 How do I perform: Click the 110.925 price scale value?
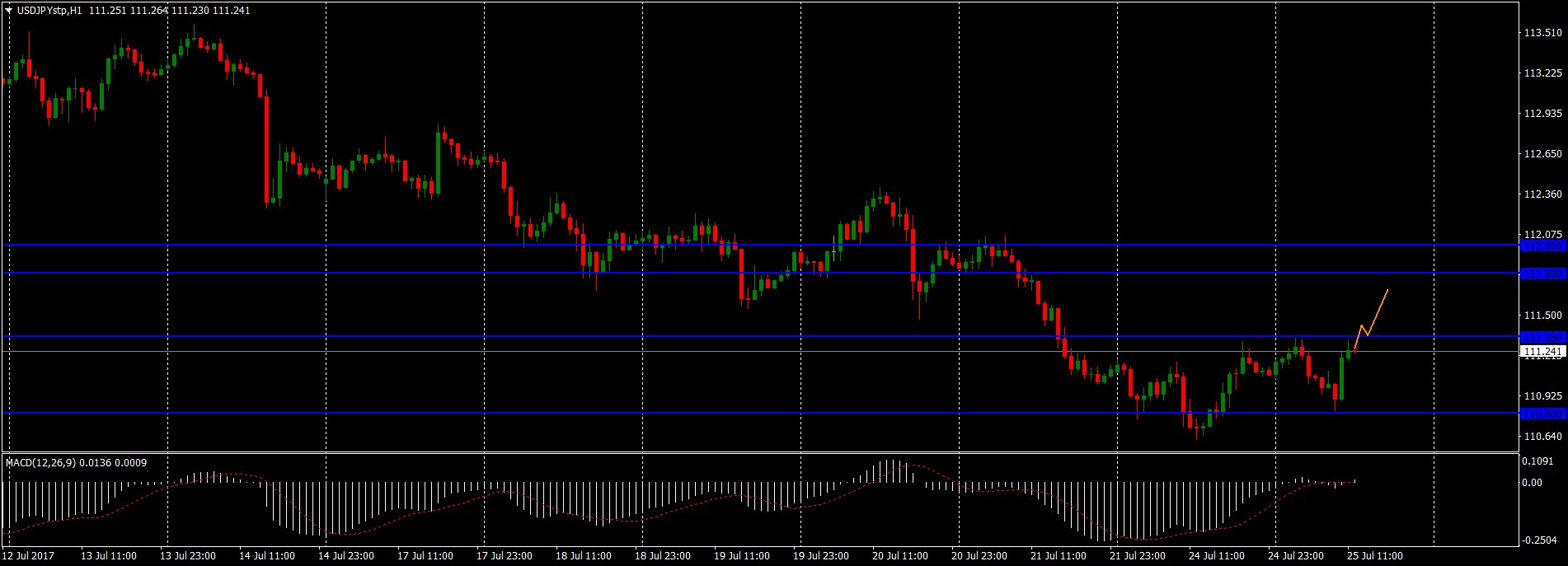(1542, 396)
